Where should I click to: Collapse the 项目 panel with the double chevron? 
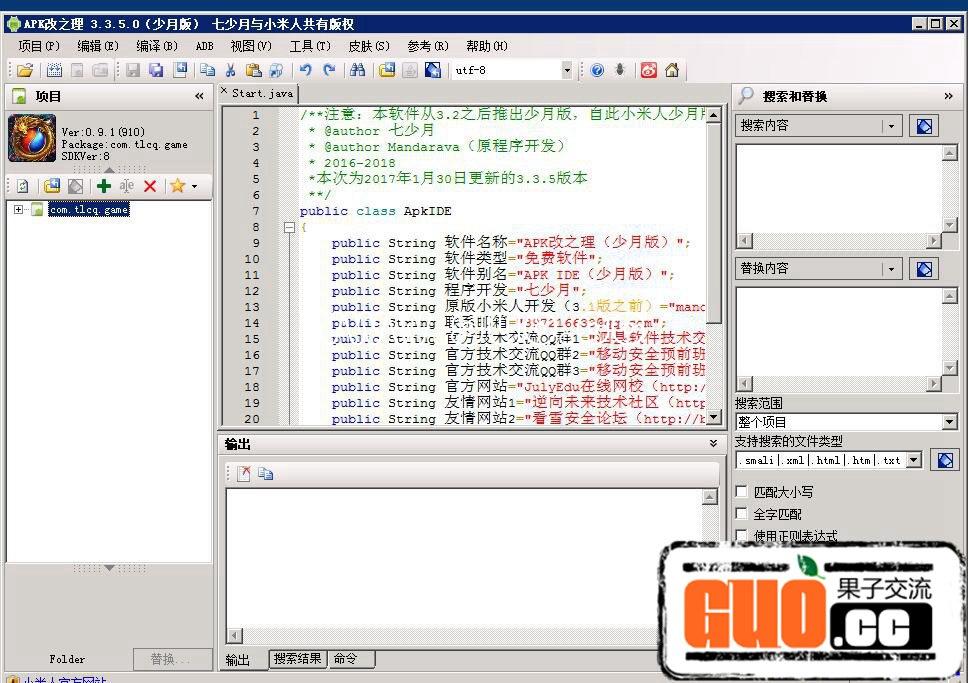[x=199, y=96]
